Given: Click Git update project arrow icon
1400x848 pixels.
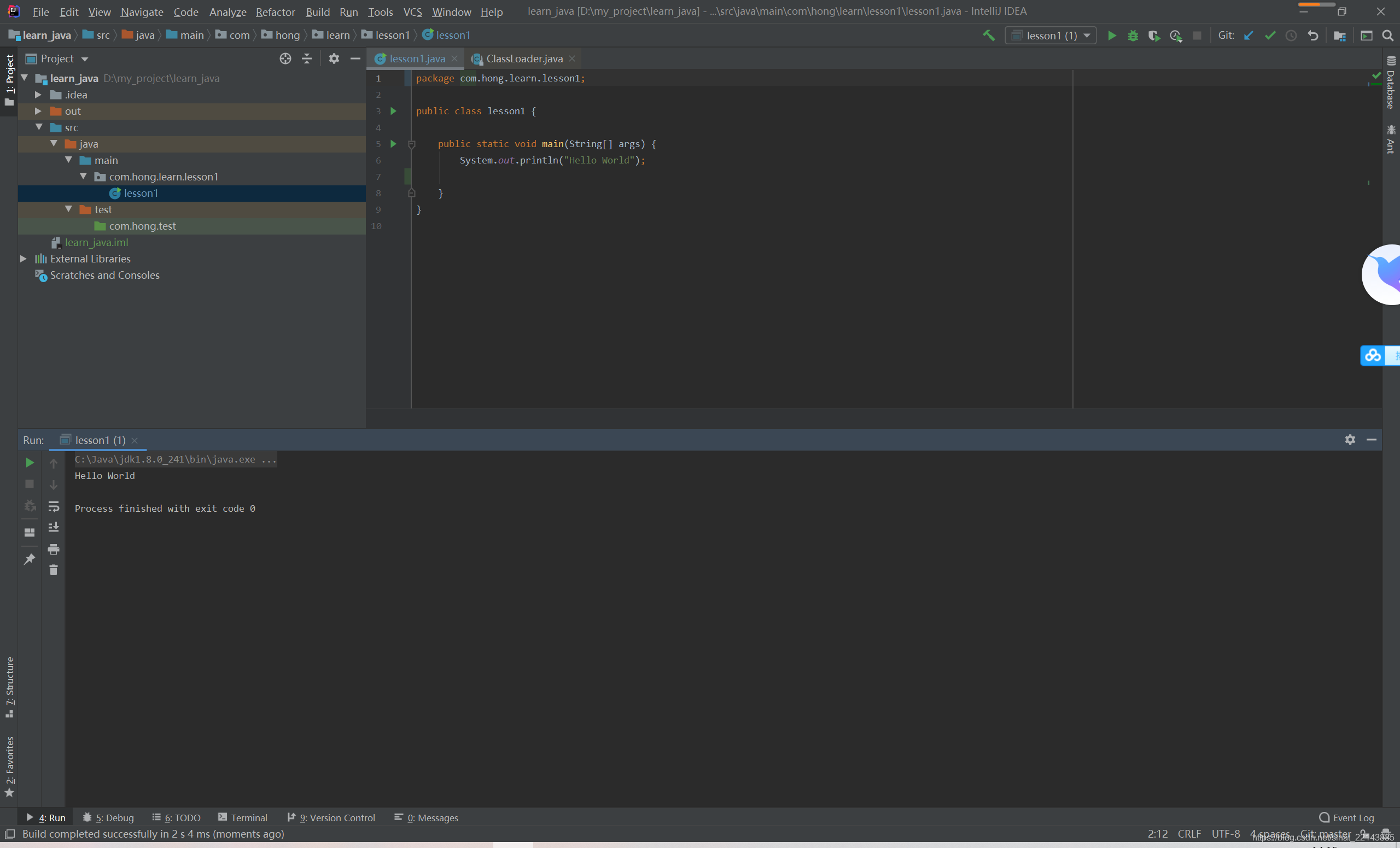Looking at the screenshot, I should coord(1249,35).
